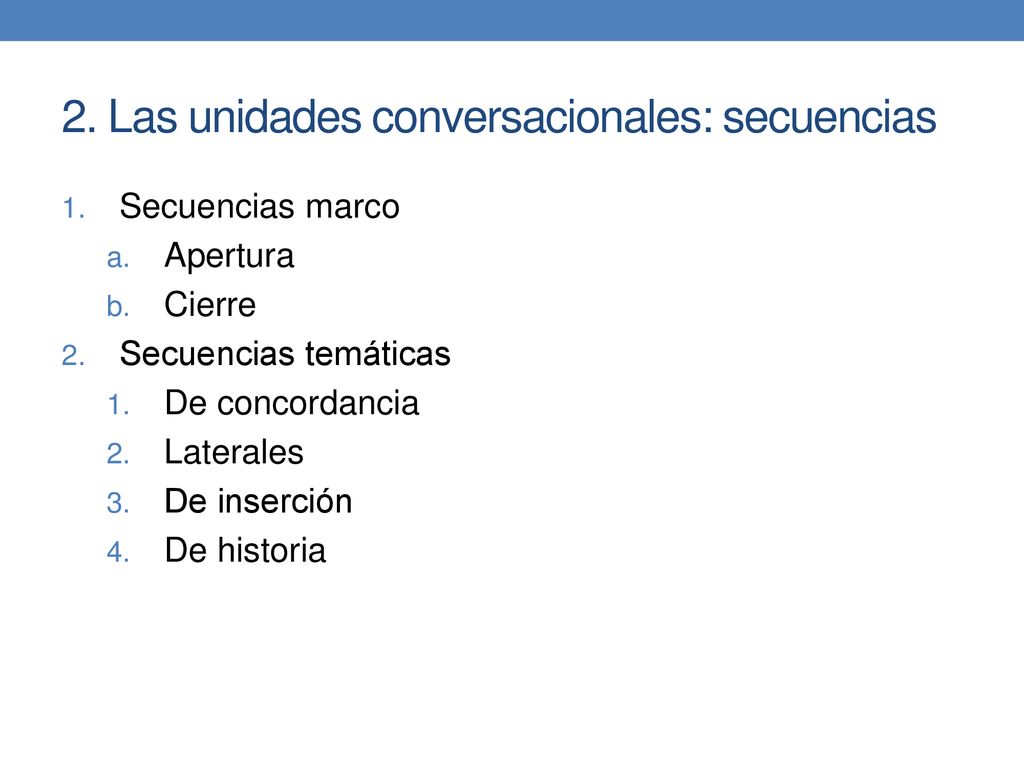Select the 'Secuencias marco' list item
Image resolution: width=1024 pixels, height=768 pixels.
(x=259, y=206)
